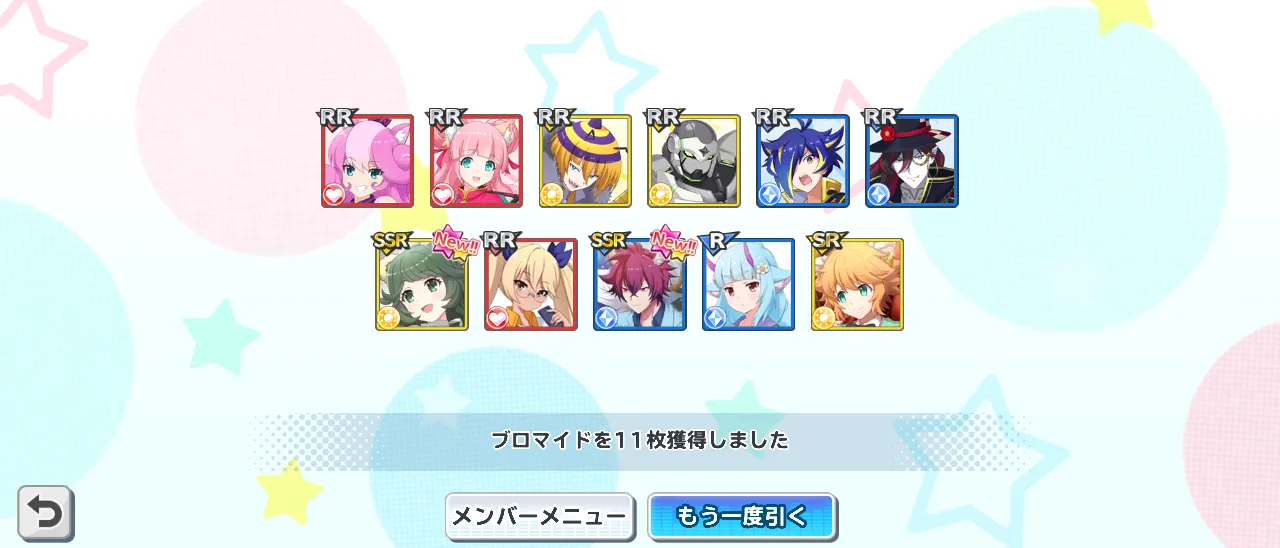This screenshot has width=1280, height=548.
Task: Tap もう一度引く to draw again
Action: pos(742,516)
